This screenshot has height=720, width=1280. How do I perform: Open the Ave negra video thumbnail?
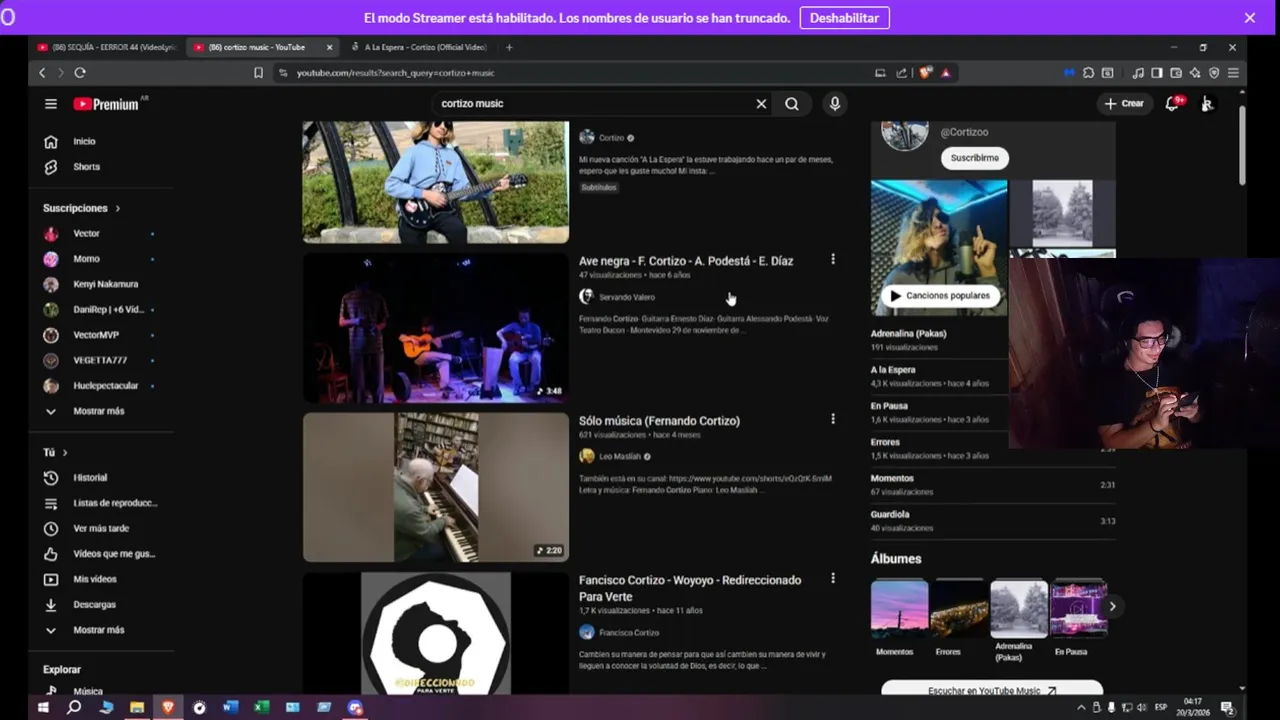click(x=436, y=327)
